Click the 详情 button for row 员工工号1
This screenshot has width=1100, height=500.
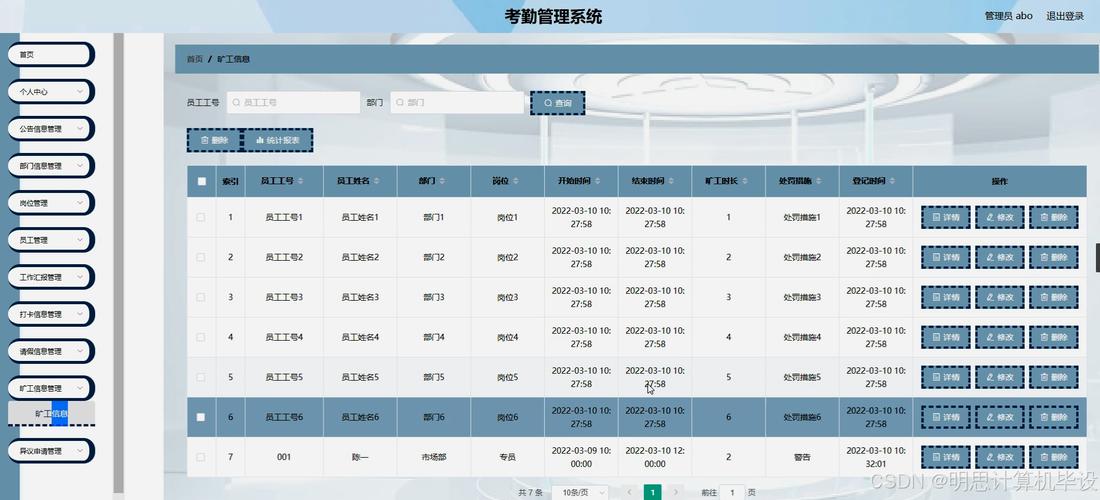pos(945,217)
